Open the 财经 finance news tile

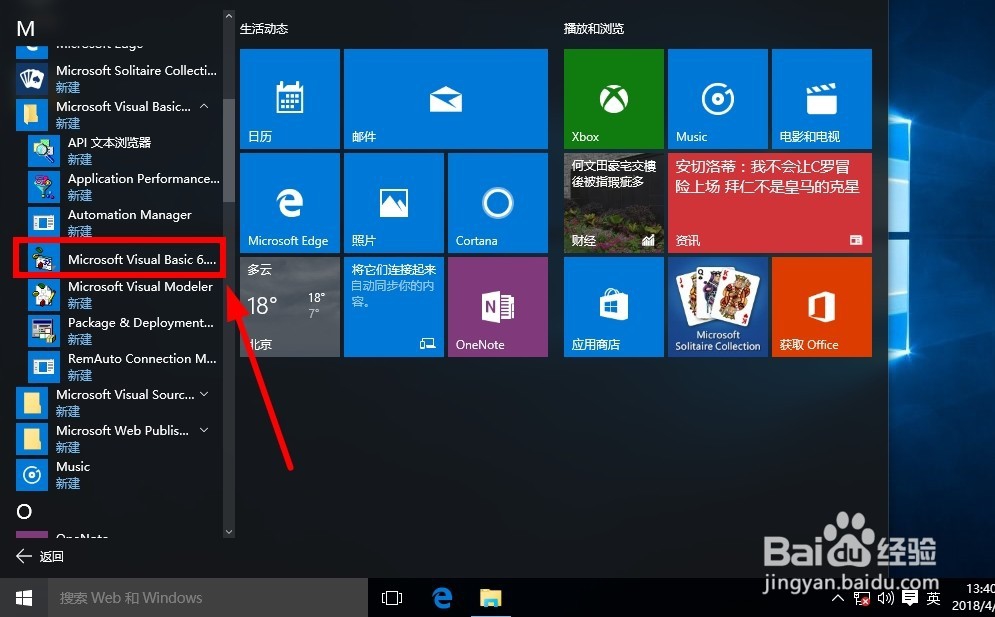(x=614, y=203)
